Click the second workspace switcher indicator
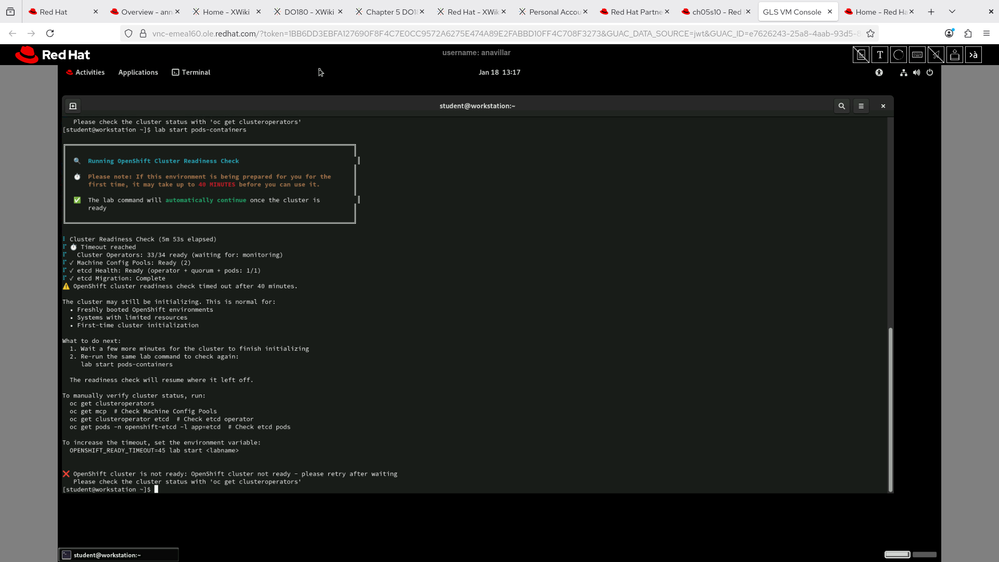The image size is (999, 562). coord(924,554)
